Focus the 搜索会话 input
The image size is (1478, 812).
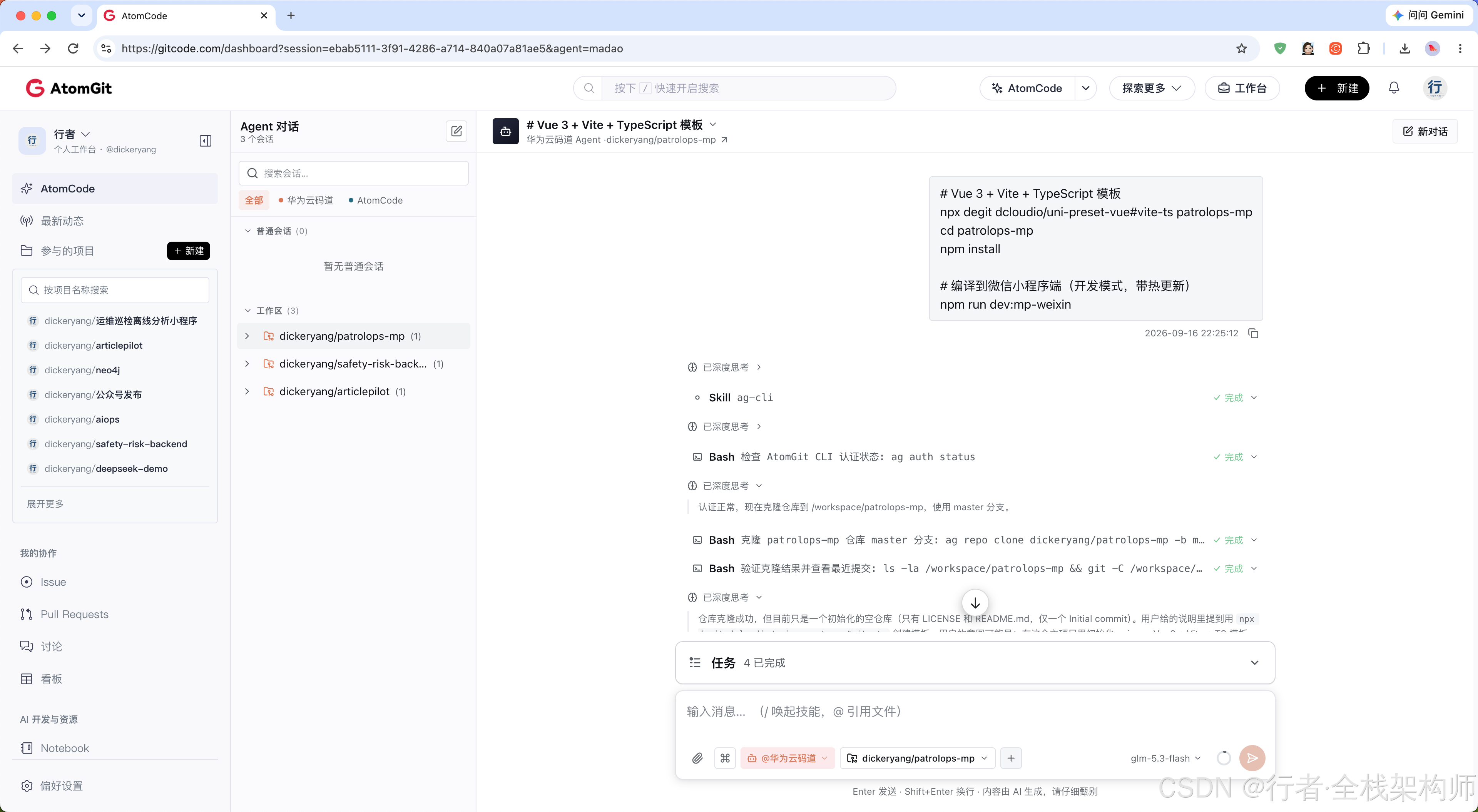[353, 173]
